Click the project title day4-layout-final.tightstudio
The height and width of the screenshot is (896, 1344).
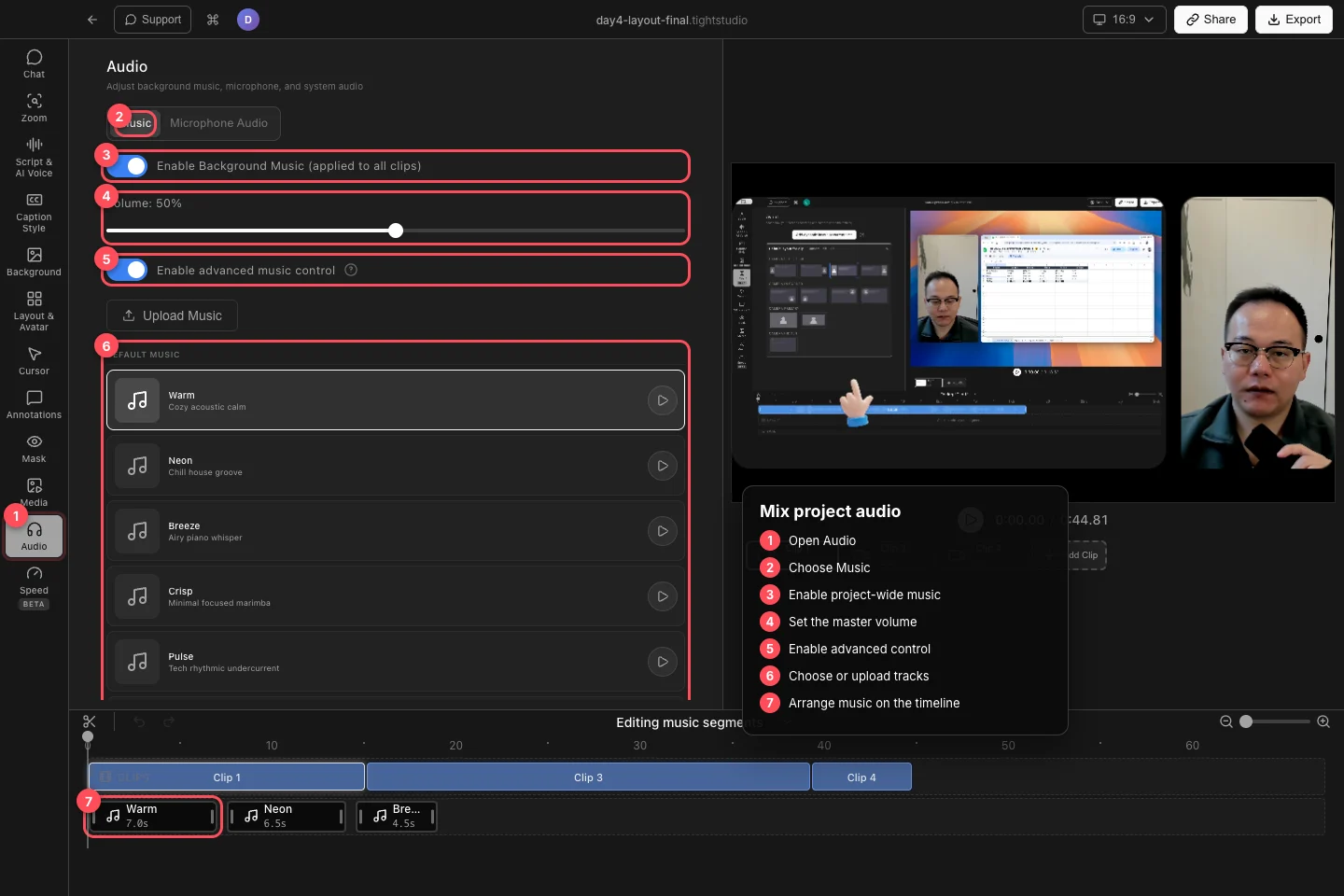[672, 20]
